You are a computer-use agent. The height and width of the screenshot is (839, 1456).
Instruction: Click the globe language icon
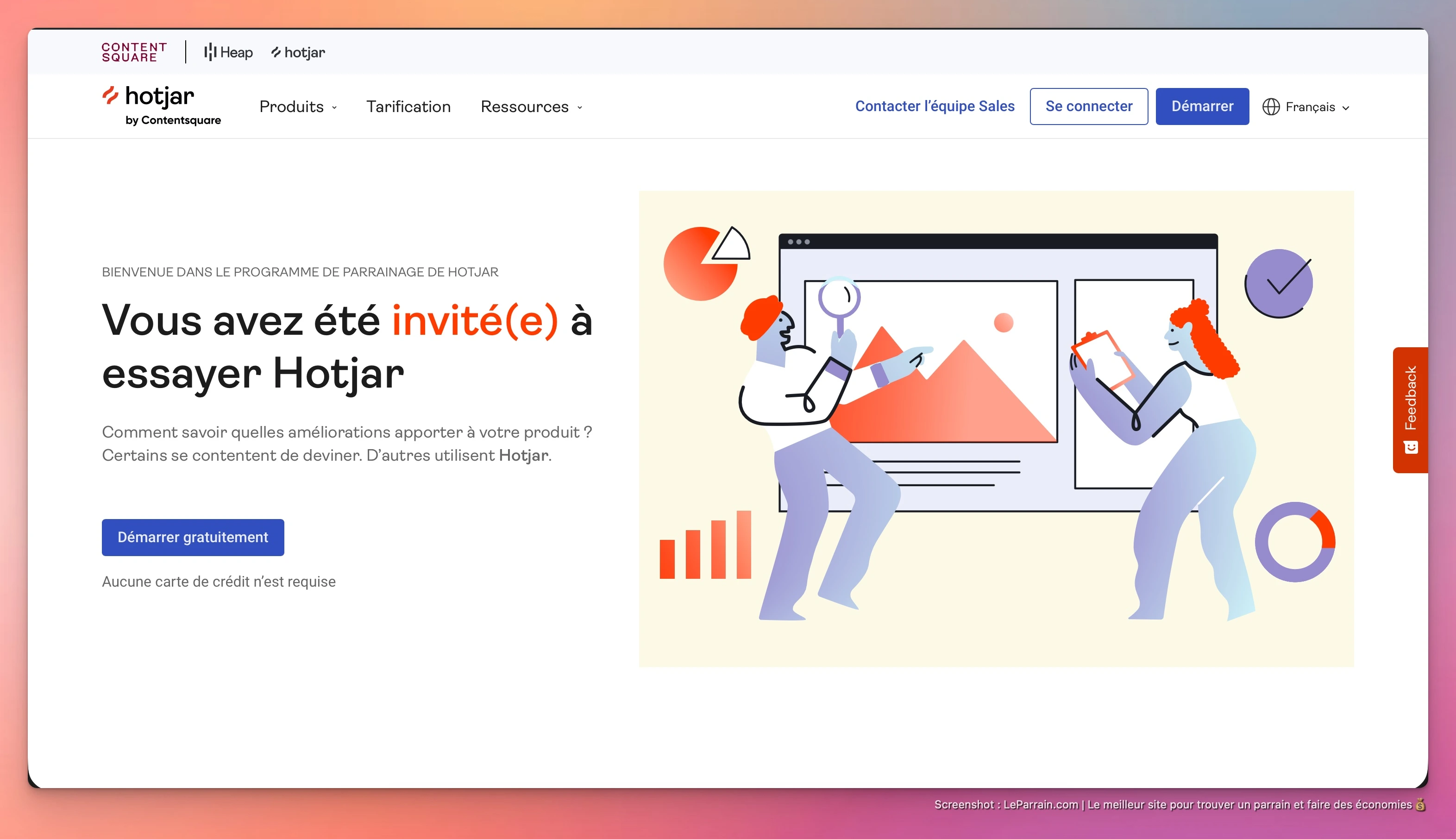tap(1270, 107)
